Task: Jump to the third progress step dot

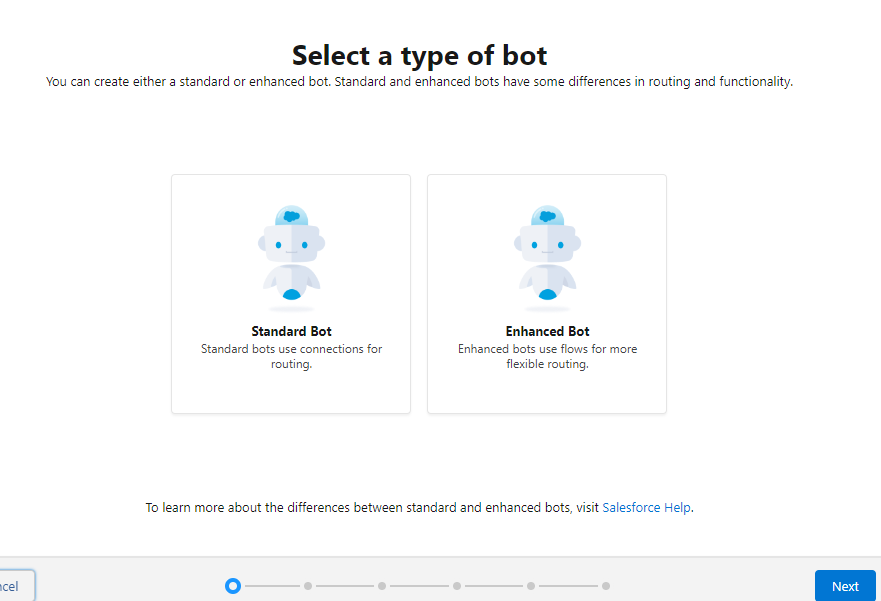Action: (382, 586)
